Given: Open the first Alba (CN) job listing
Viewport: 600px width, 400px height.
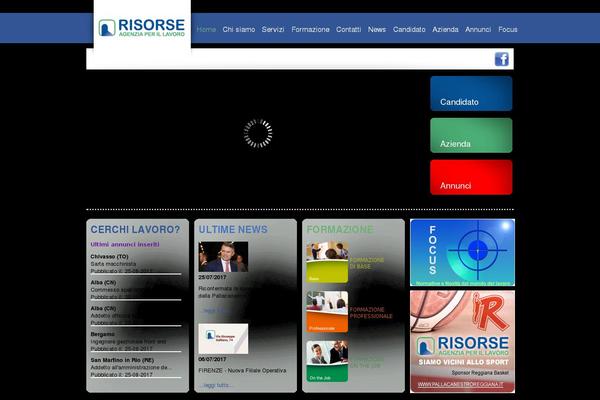Looking at the screenshot, I should (x=103, y=282).
